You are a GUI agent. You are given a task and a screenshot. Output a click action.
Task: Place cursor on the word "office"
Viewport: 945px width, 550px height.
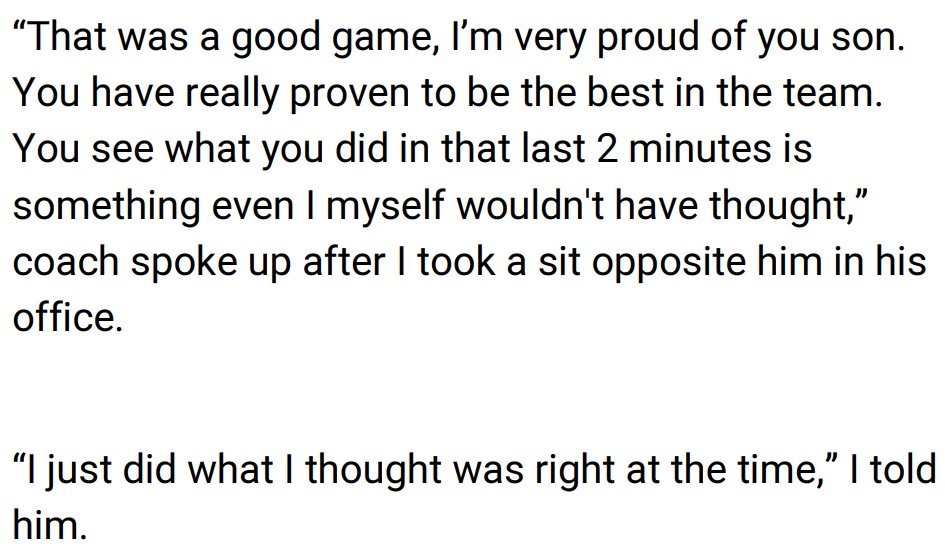pos(65,317)
